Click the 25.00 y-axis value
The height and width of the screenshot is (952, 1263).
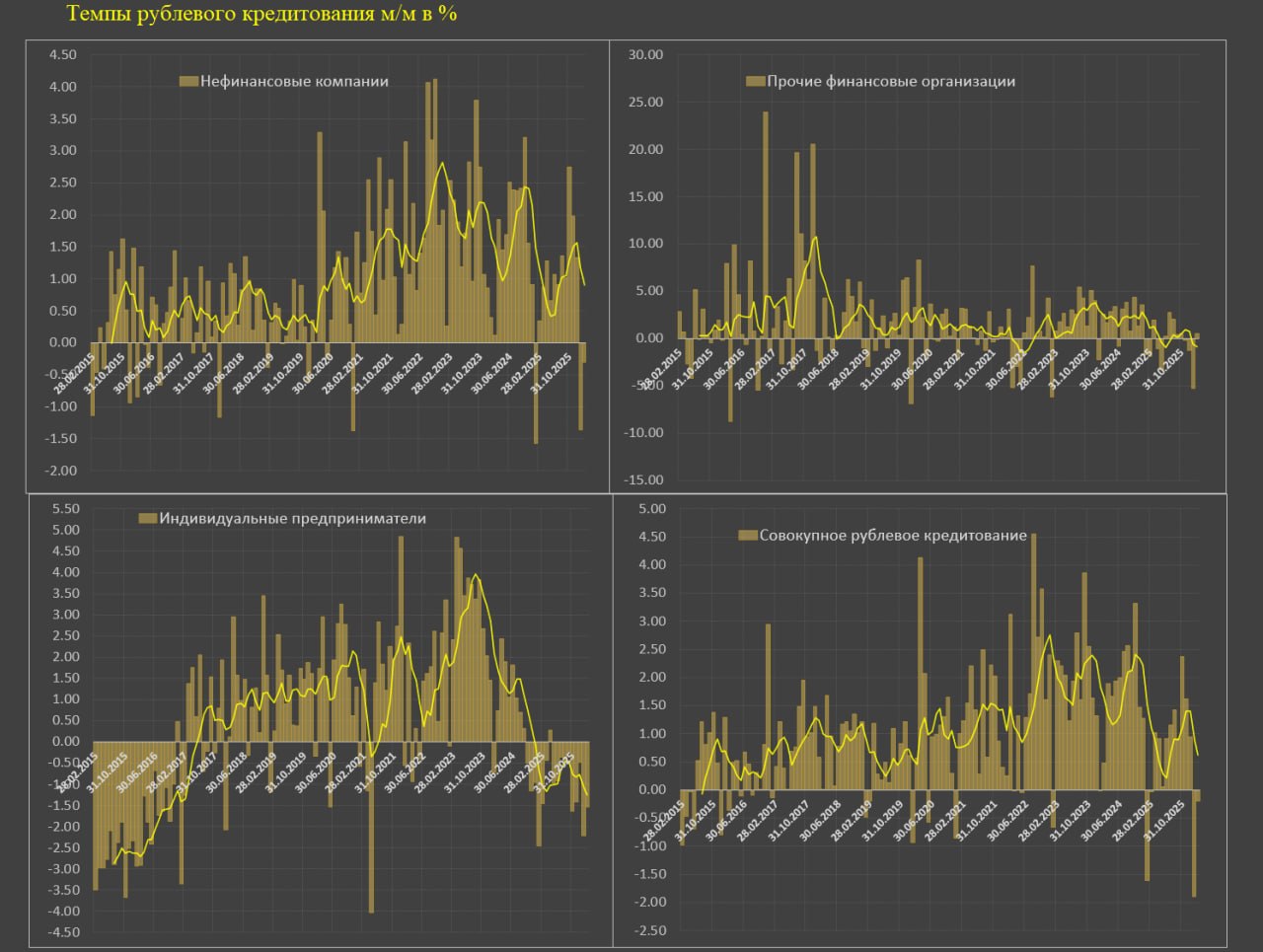coord(646,103)
